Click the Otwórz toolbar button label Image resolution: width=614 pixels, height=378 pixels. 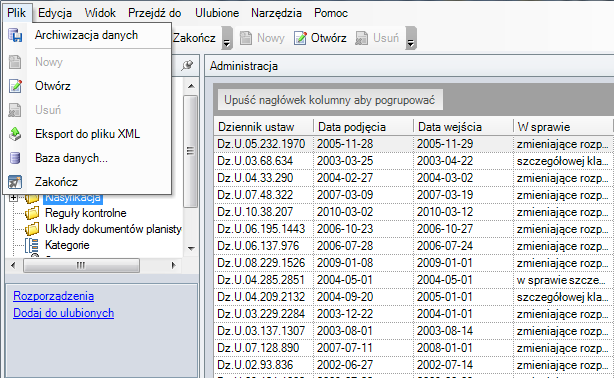click(329, 38)
